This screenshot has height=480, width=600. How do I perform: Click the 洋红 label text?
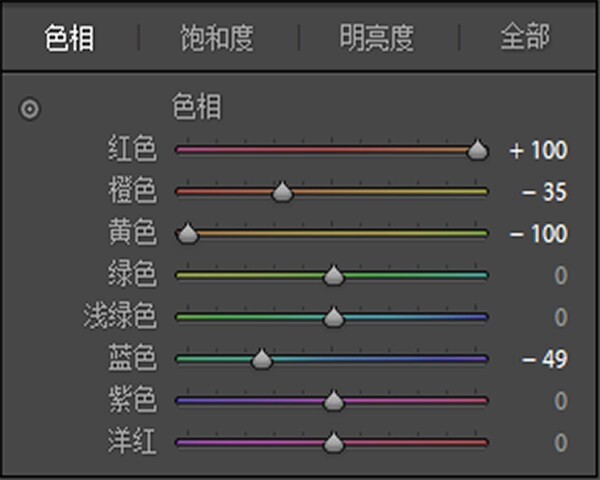click(132, 441)
